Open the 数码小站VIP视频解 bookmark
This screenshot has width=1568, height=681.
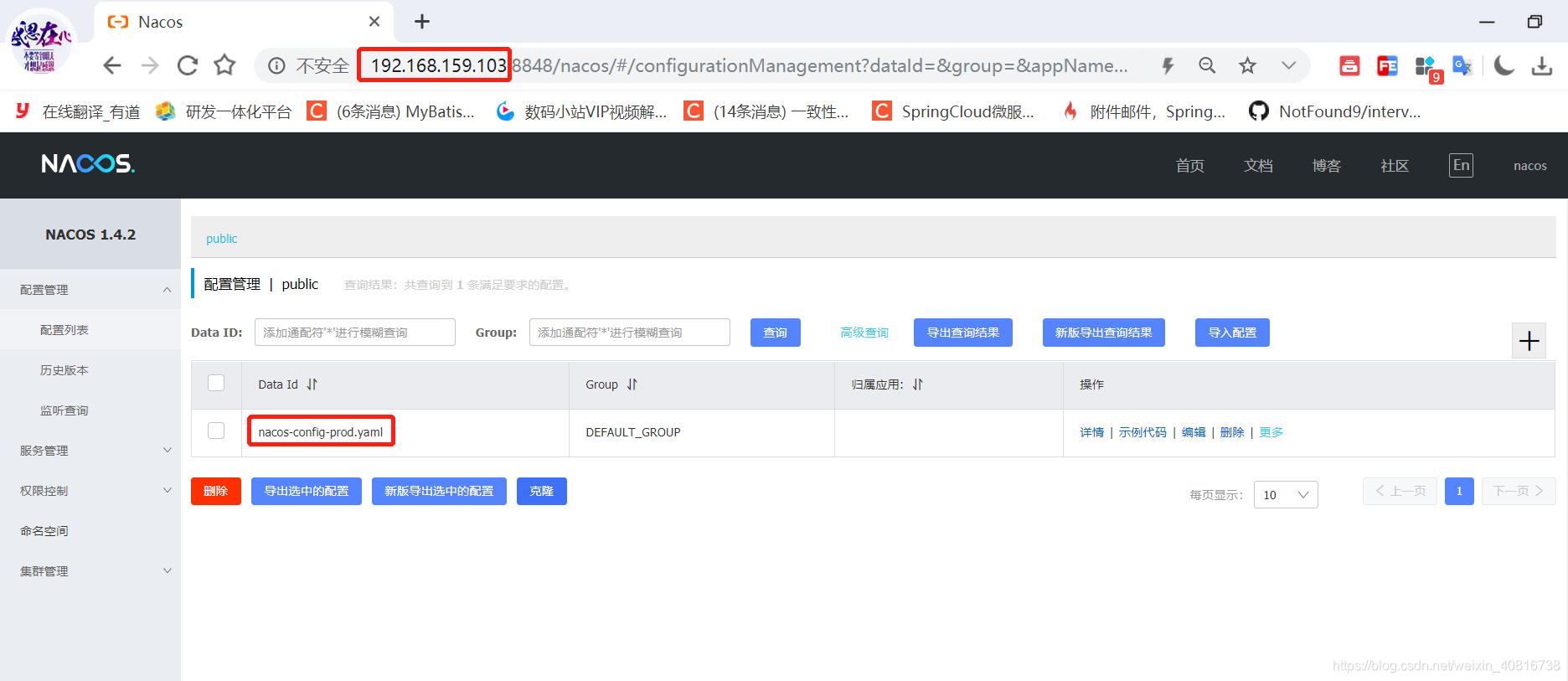tap(581, 111)
